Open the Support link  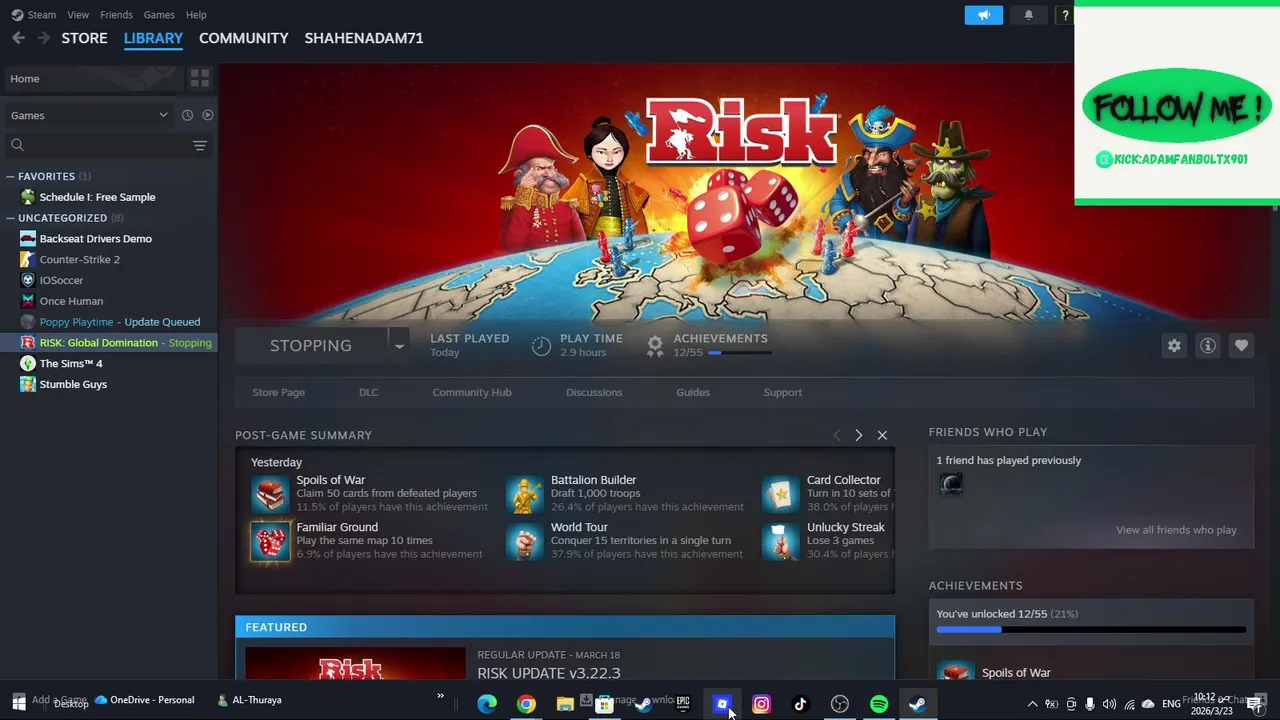click(783, 392)
